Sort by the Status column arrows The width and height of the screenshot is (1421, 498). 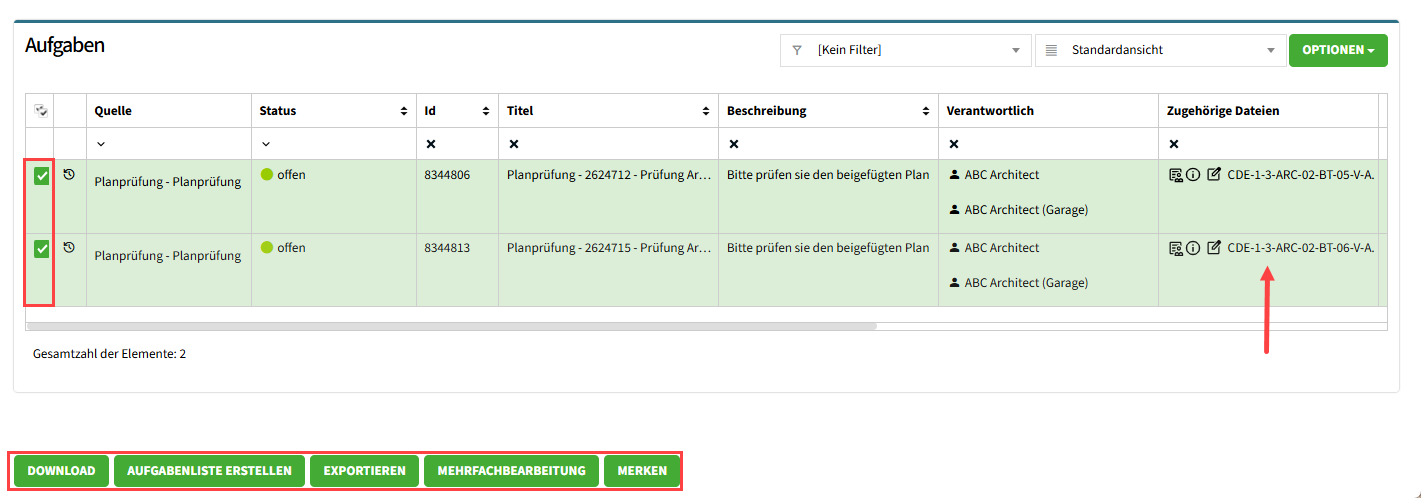pyautogui.click(x=404, y=111)
